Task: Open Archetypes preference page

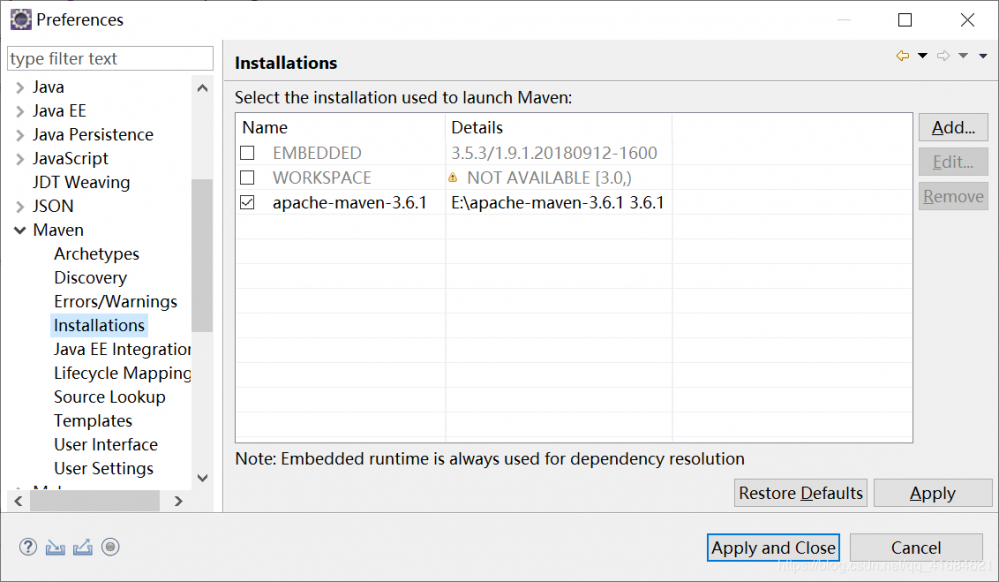Action: [x=96, y=254]
